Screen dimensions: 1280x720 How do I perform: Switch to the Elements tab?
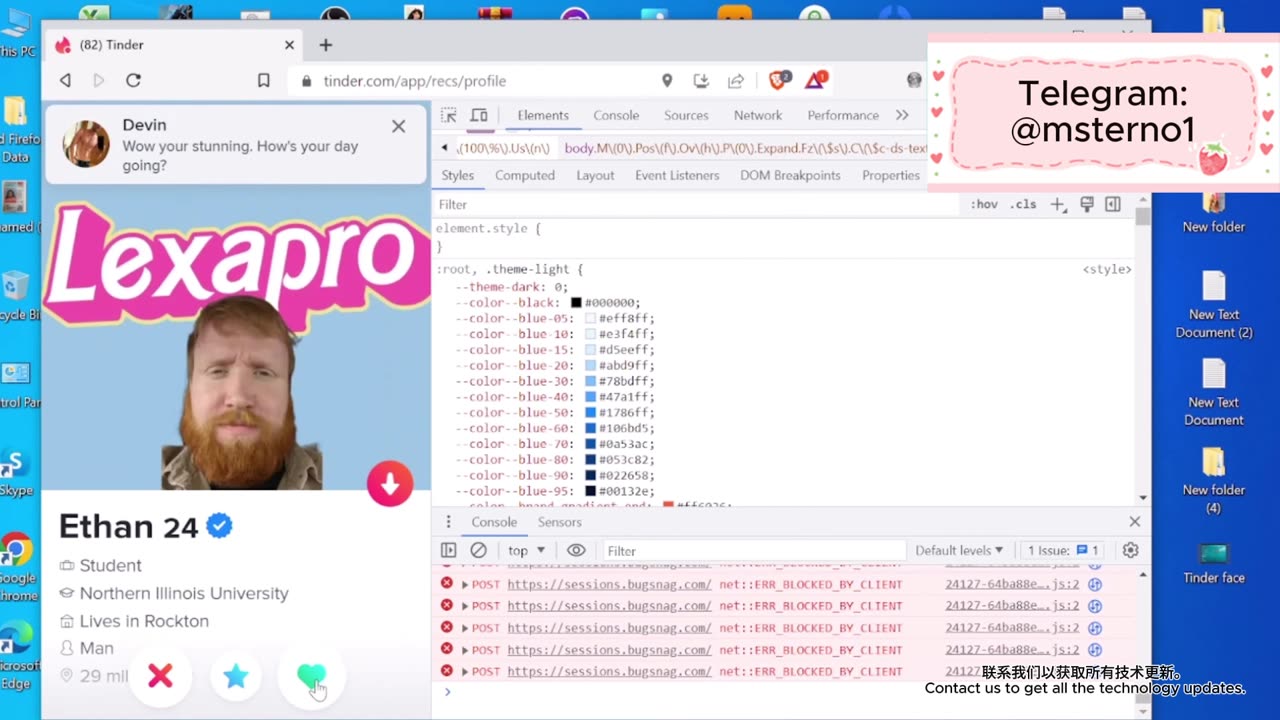point(543,115)
